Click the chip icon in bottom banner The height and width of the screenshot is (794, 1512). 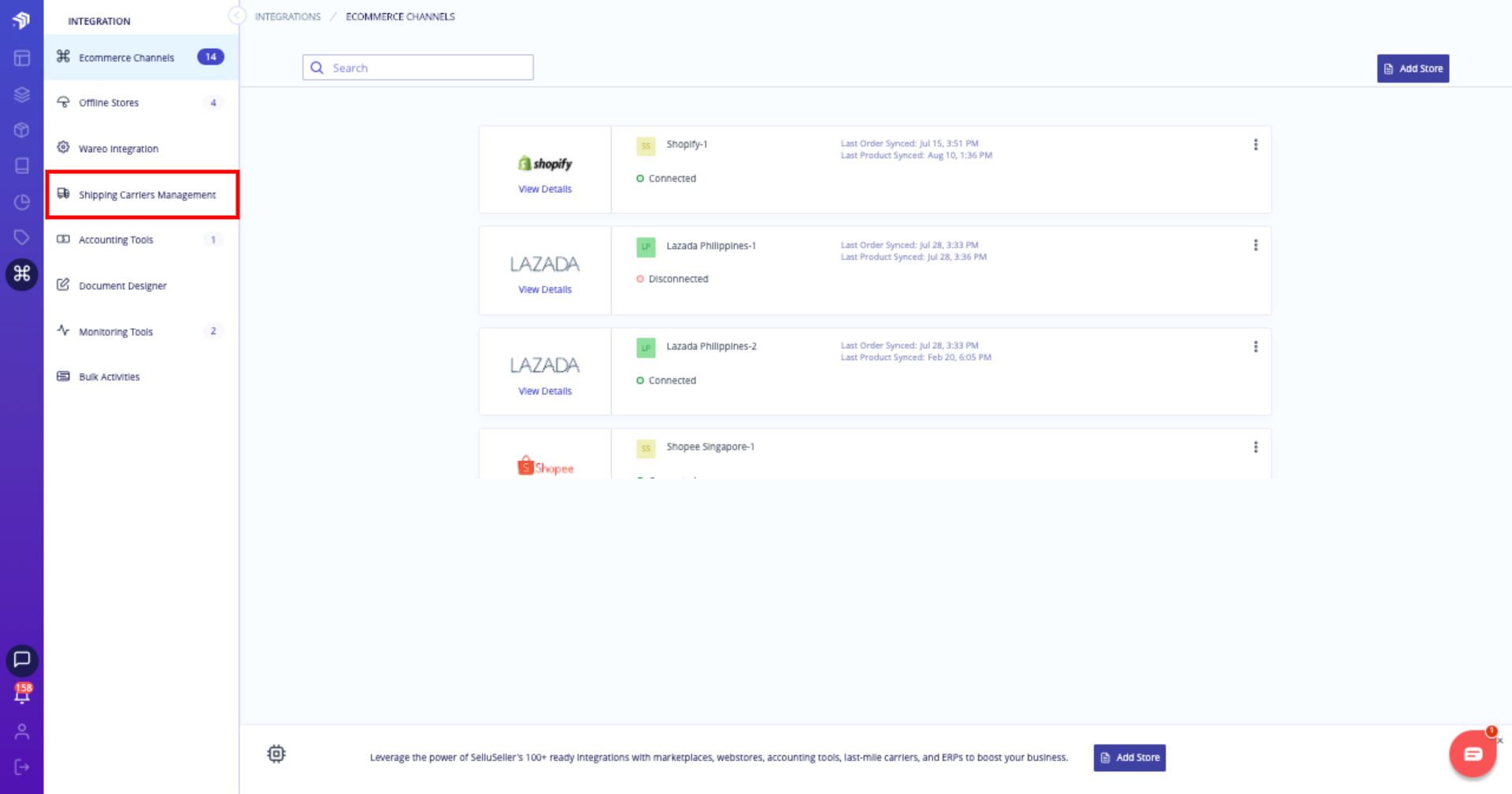coord(276,754)
